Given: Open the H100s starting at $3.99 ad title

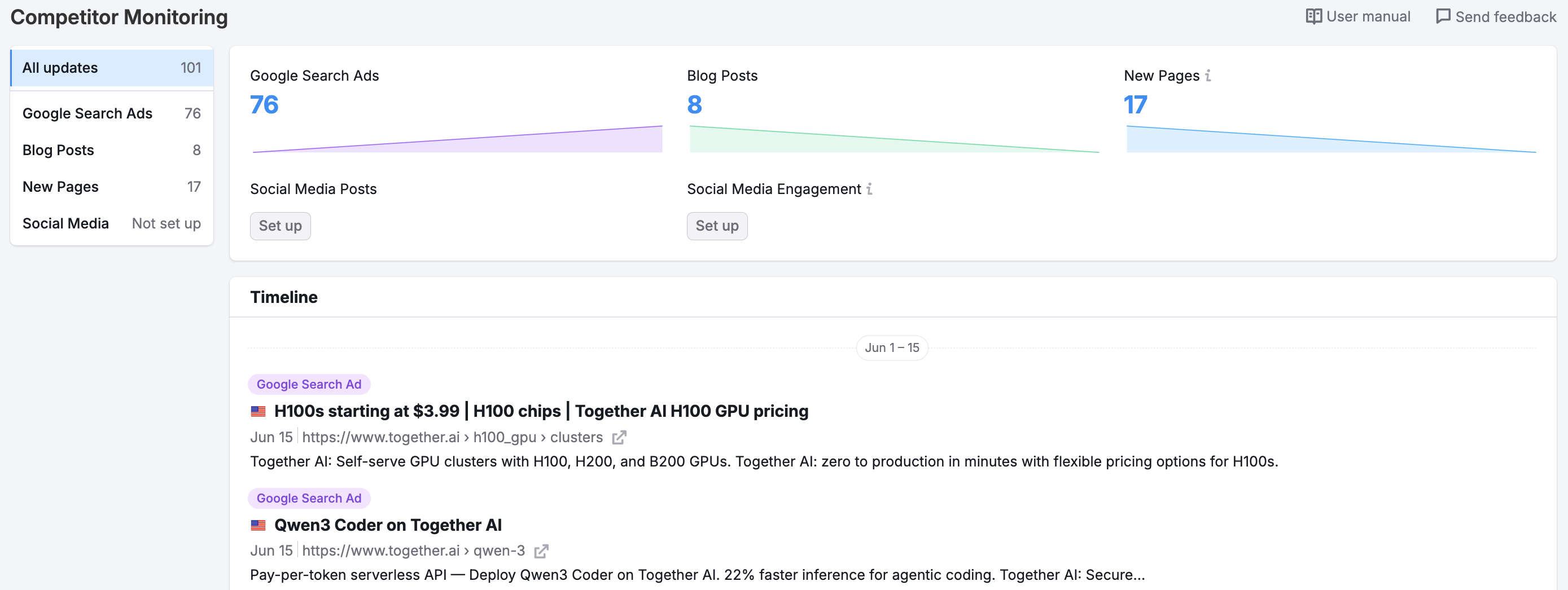Looking at the screenshot, I should (541, 411).
